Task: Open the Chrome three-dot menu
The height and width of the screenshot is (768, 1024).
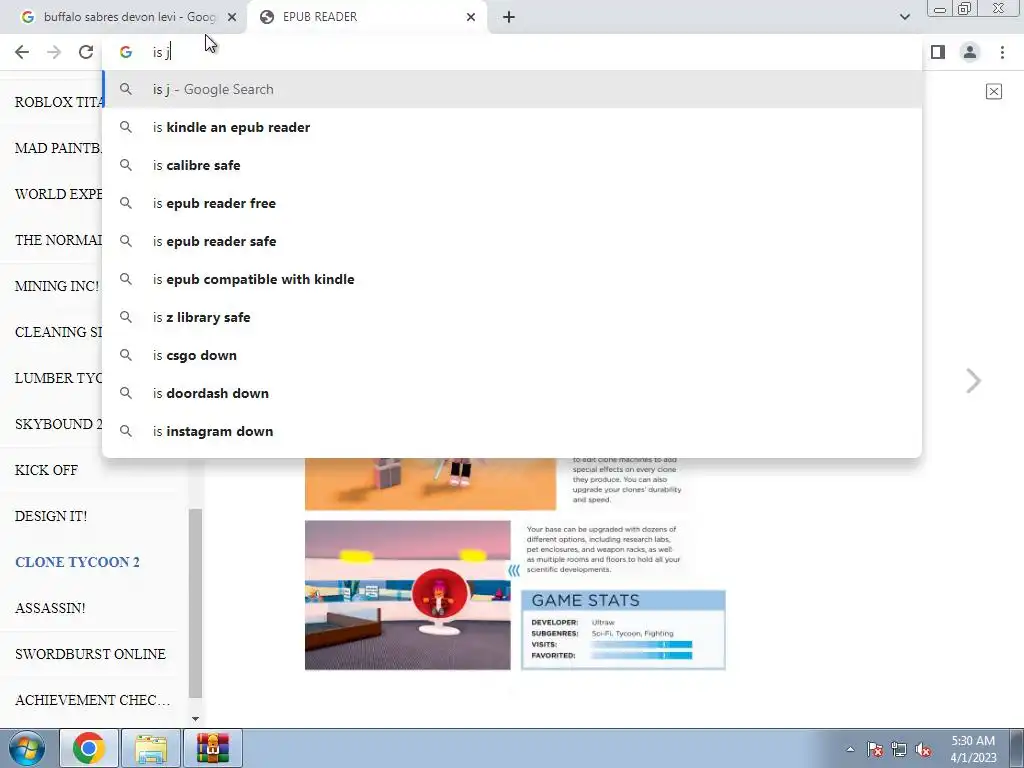Action: [1002, 52]
